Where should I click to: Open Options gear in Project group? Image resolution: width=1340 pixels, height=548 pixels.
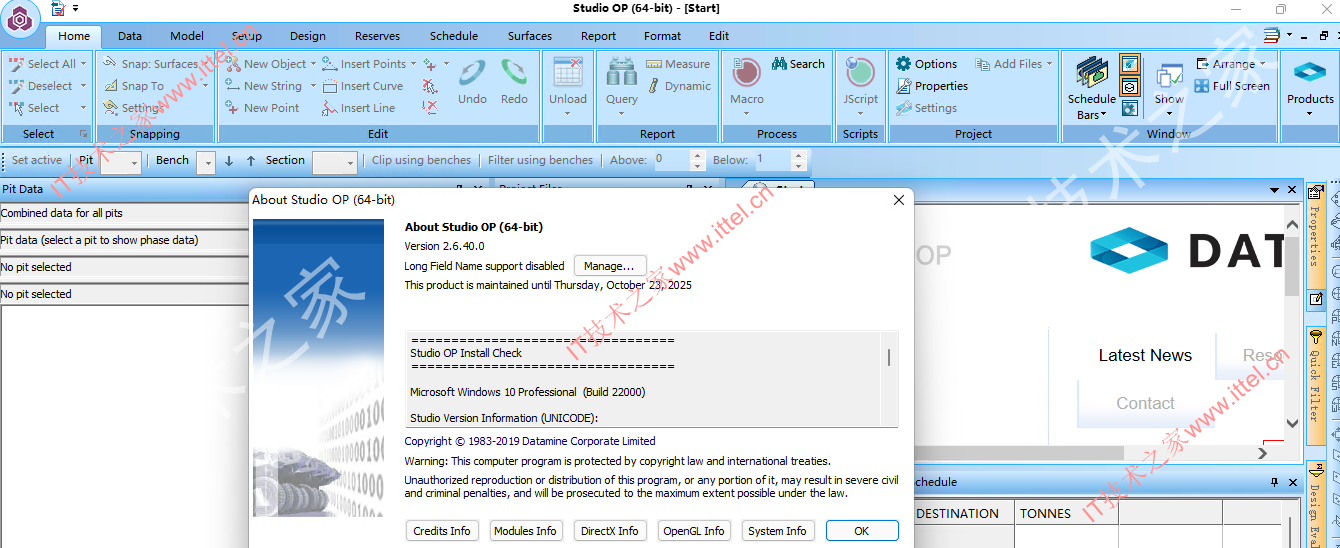point(927,64)
